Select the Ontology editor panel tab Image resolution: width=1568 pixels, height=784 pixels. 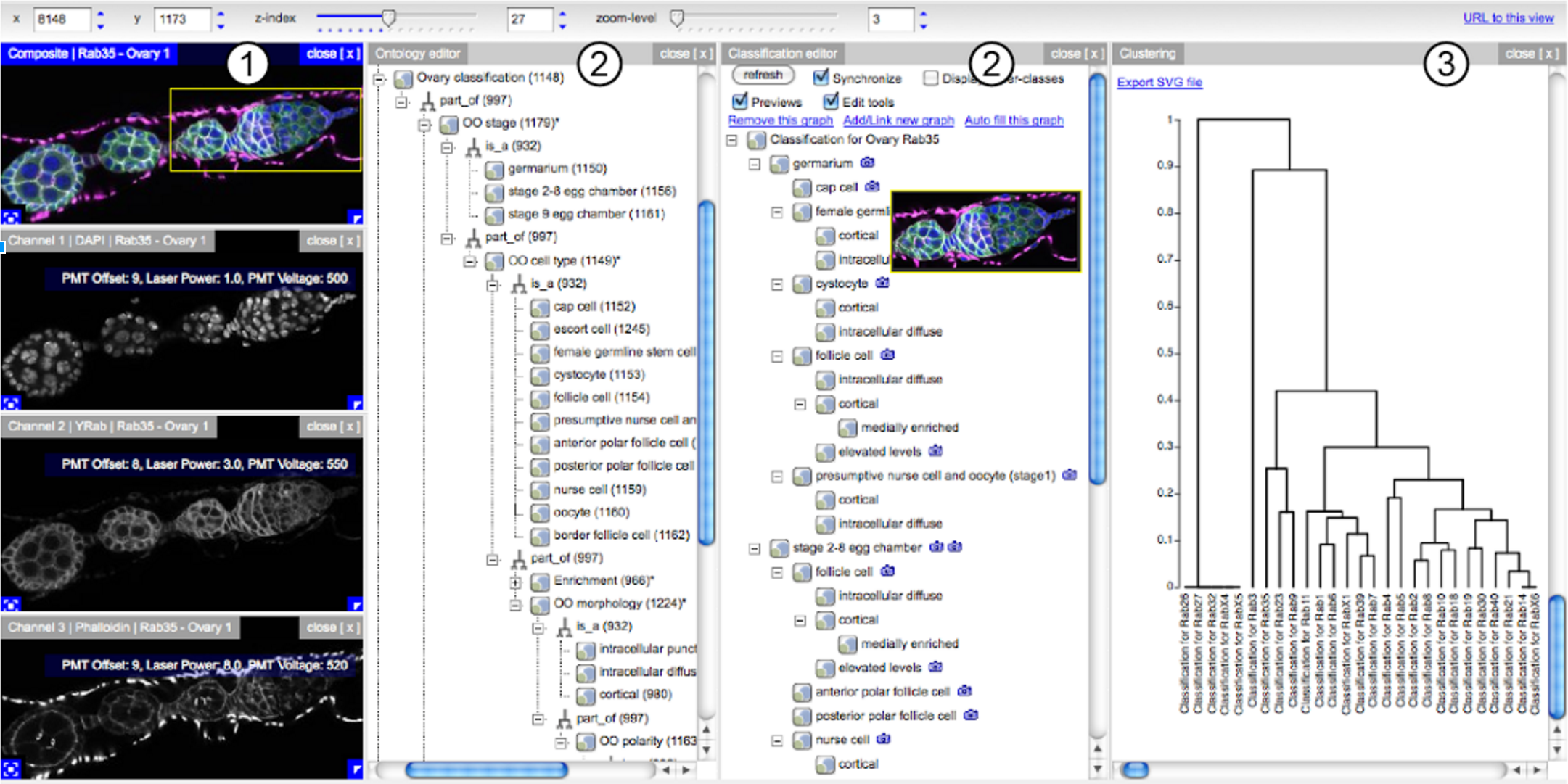pyautogui.click(x=417, y=54)
